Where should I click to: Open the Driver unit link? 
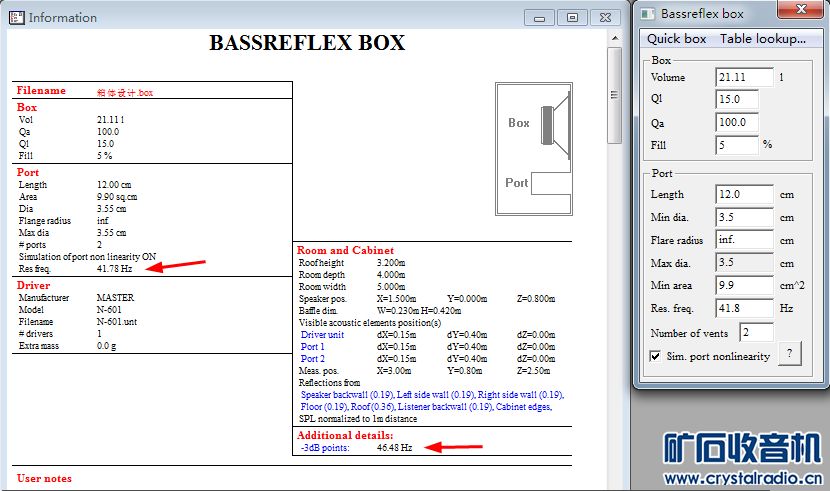click(322, 335)
